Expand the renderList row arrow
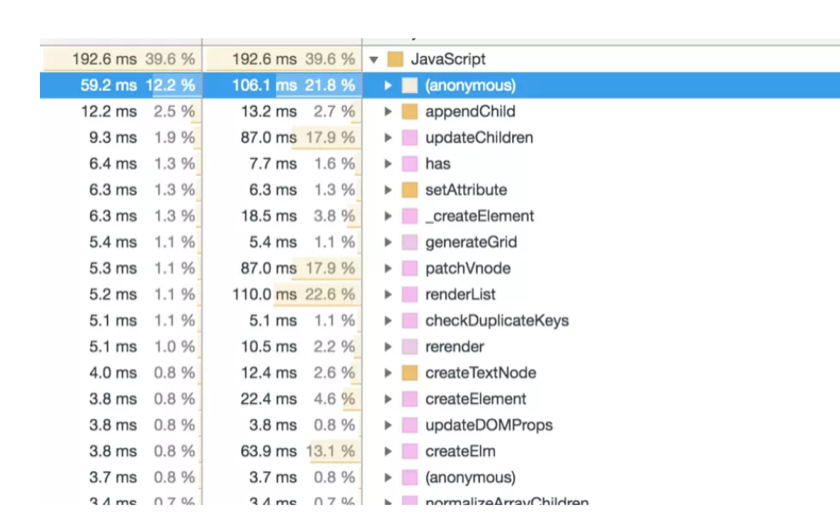840x524 pixels. click(x=388, y=295)
